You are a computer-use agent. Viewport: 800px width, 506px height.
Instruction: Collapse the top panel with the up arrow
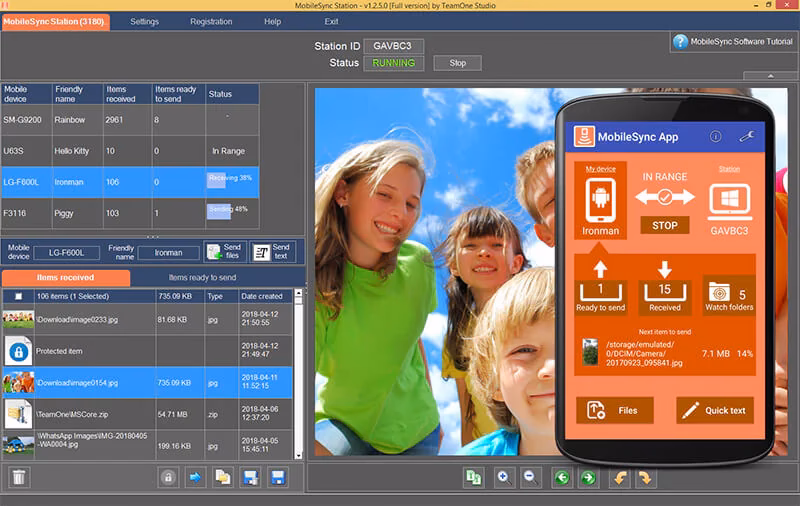tap(771, 75)
